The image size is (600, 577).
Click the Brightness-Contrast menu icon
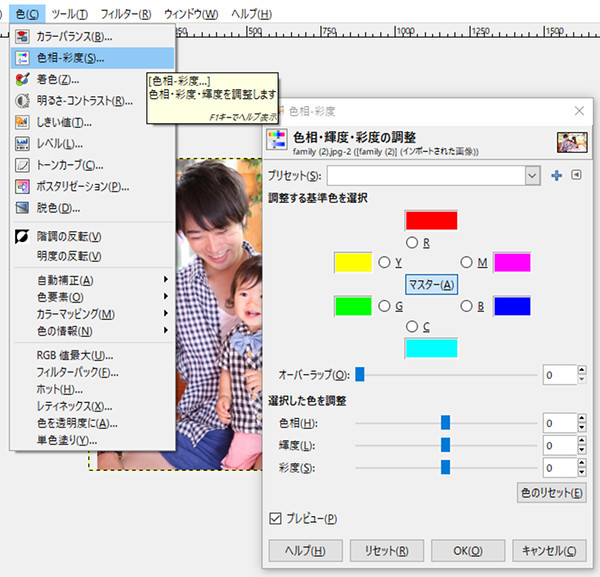click(x=21, y=101)
